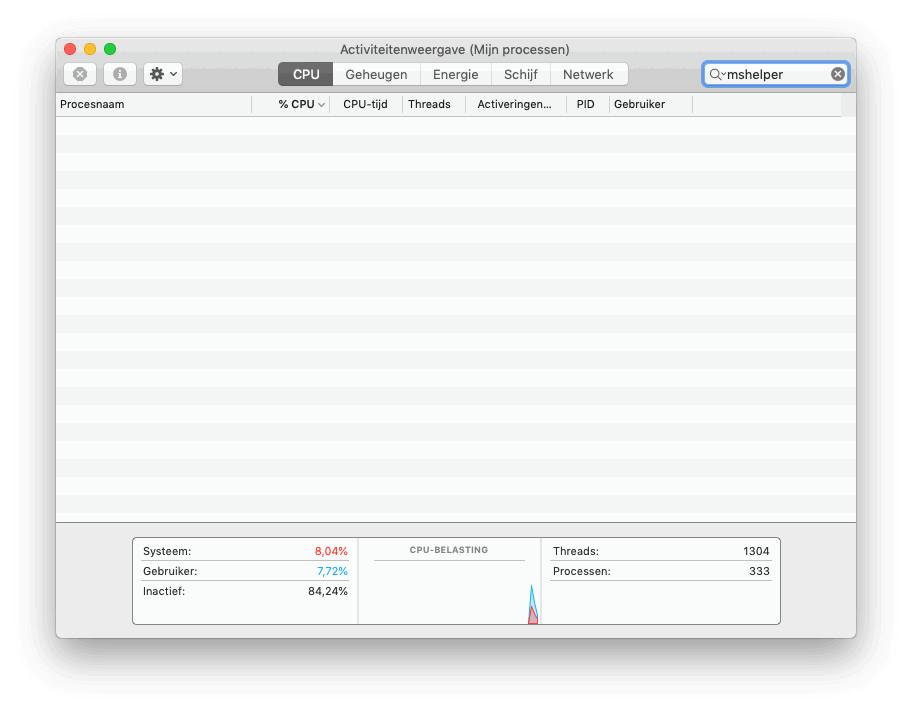Go to the Netwerk tab
This screenshot has width=912, height=712.
pyautogui.click(x=588, y=74)
